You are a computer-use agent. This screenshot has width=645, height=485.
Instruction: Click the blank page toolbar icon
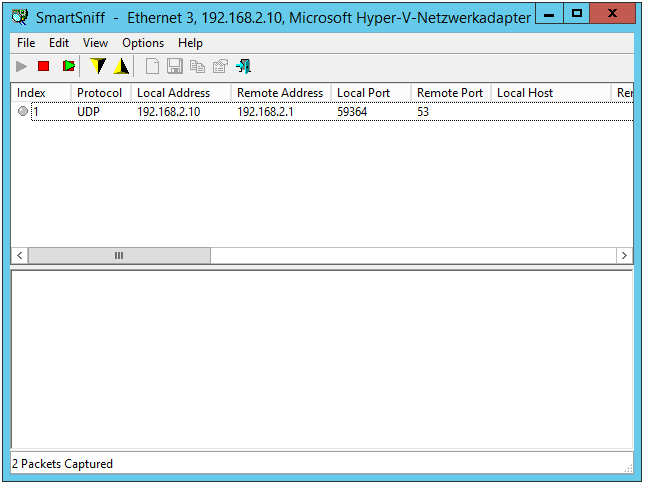pos(153,66)
